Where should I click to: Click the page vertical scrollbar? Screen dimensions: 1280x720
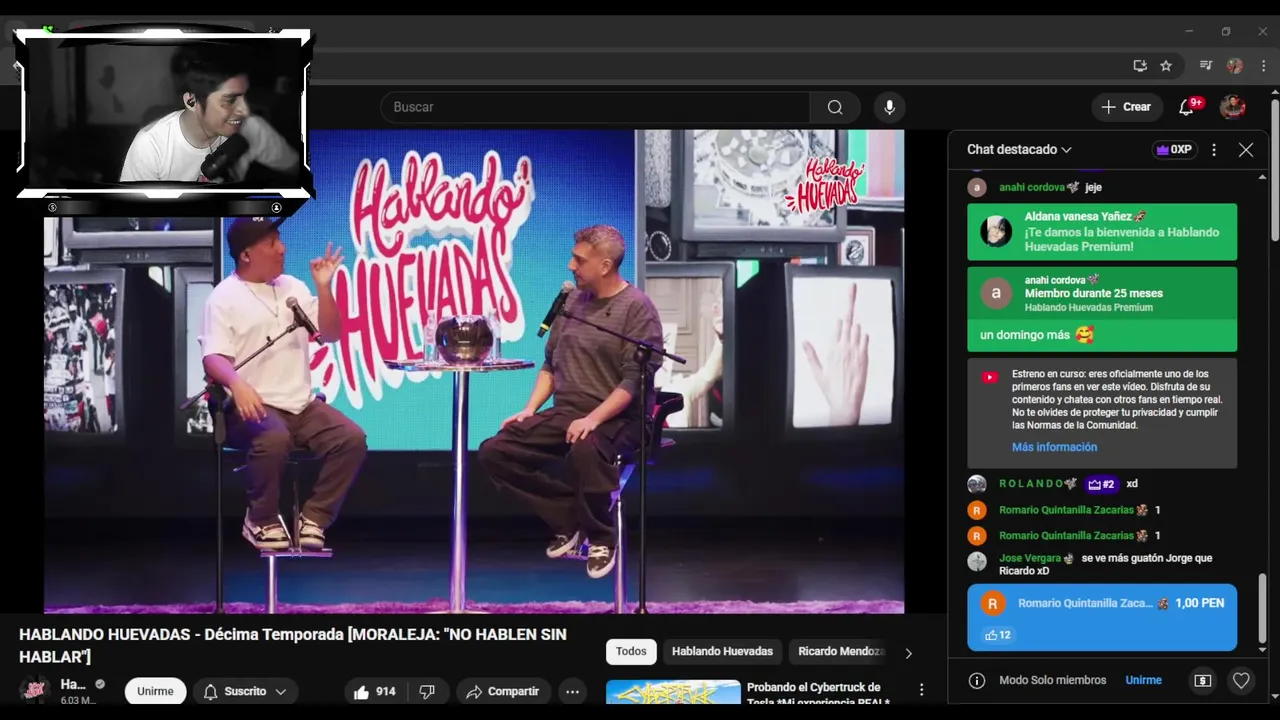[1275, 169]
